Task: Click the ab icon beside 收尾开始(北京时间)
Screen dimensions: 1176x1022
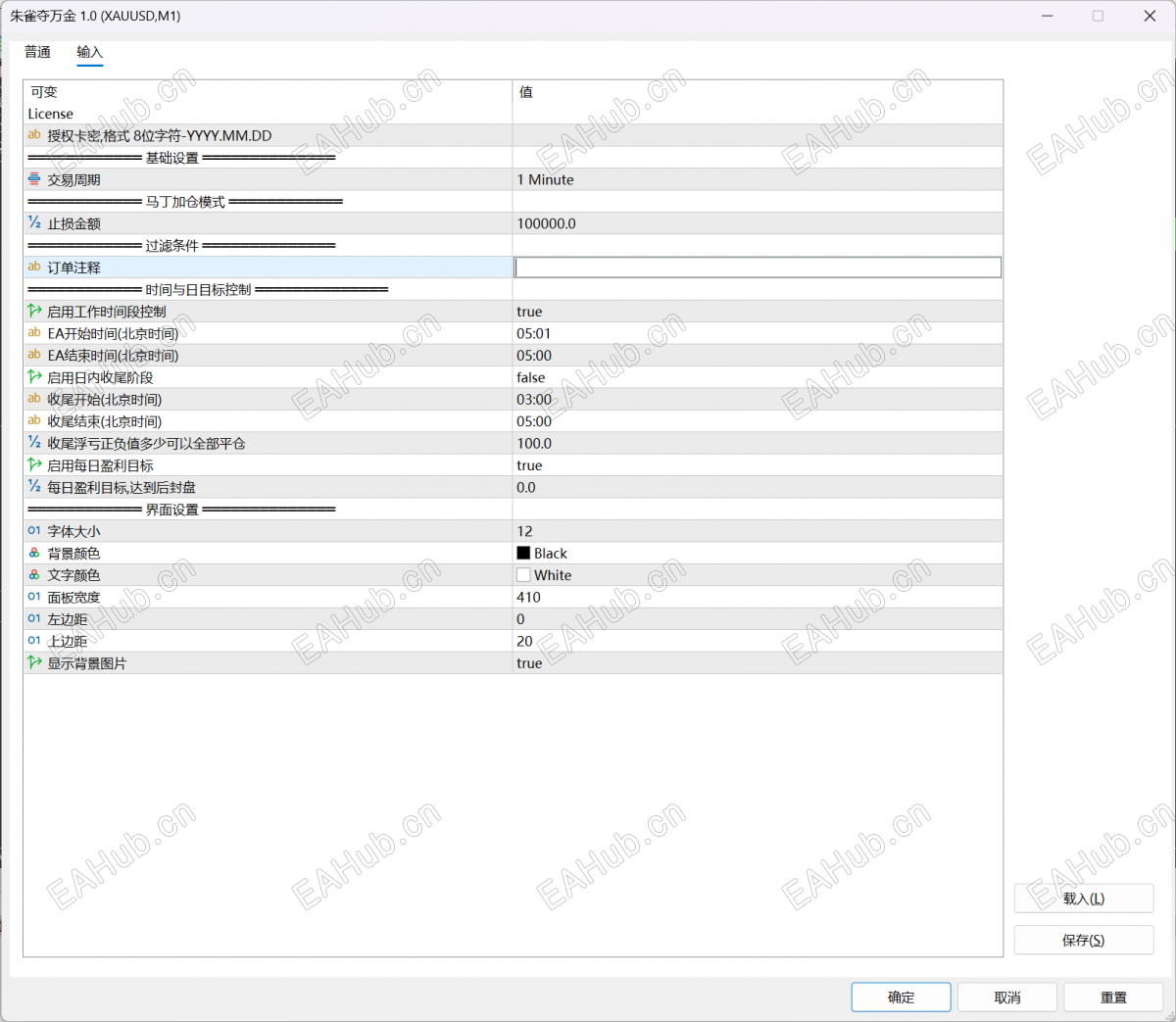Action: click(34, 399)
